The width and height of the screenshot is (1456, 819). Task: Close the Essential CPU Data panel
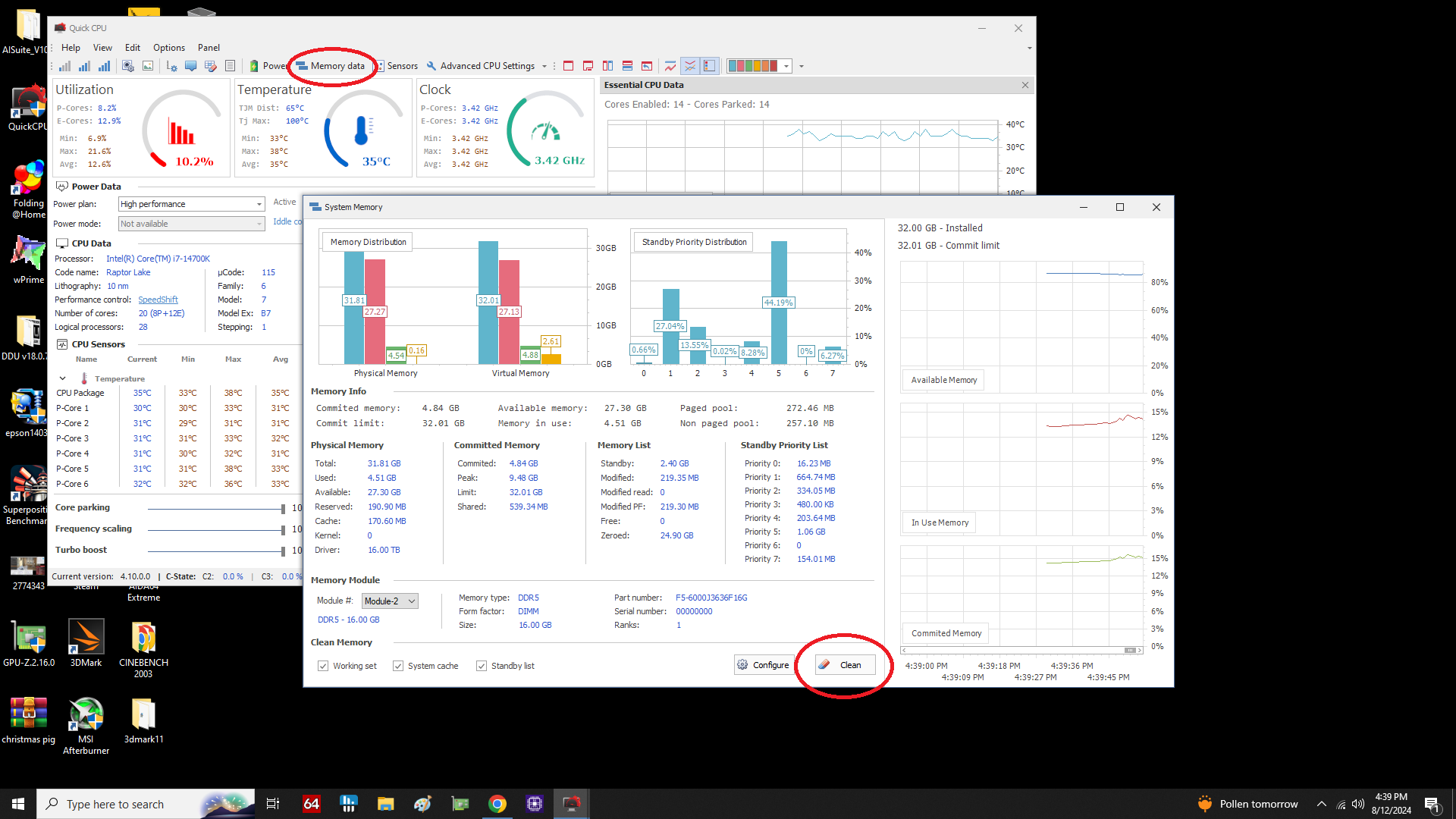(1025, 85)
